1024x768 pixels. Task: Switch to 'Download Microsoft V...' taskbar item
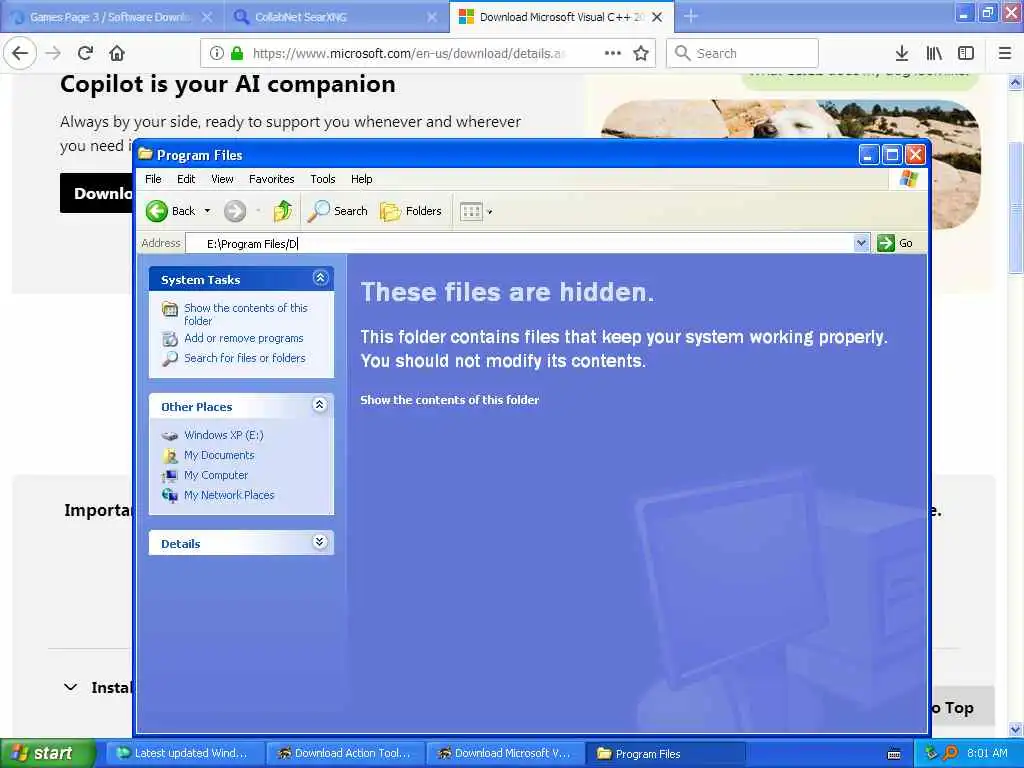pos(505,754)
